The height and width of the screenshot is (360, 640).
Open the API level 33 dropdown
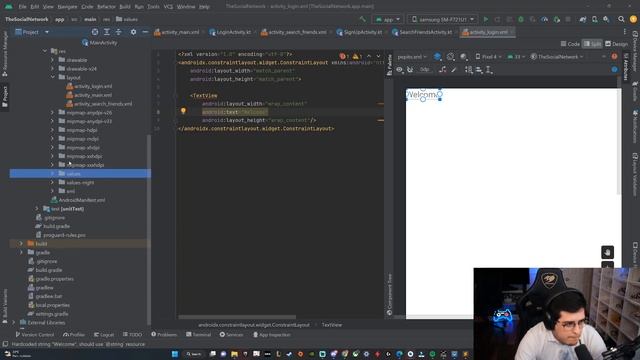point(516,57)
